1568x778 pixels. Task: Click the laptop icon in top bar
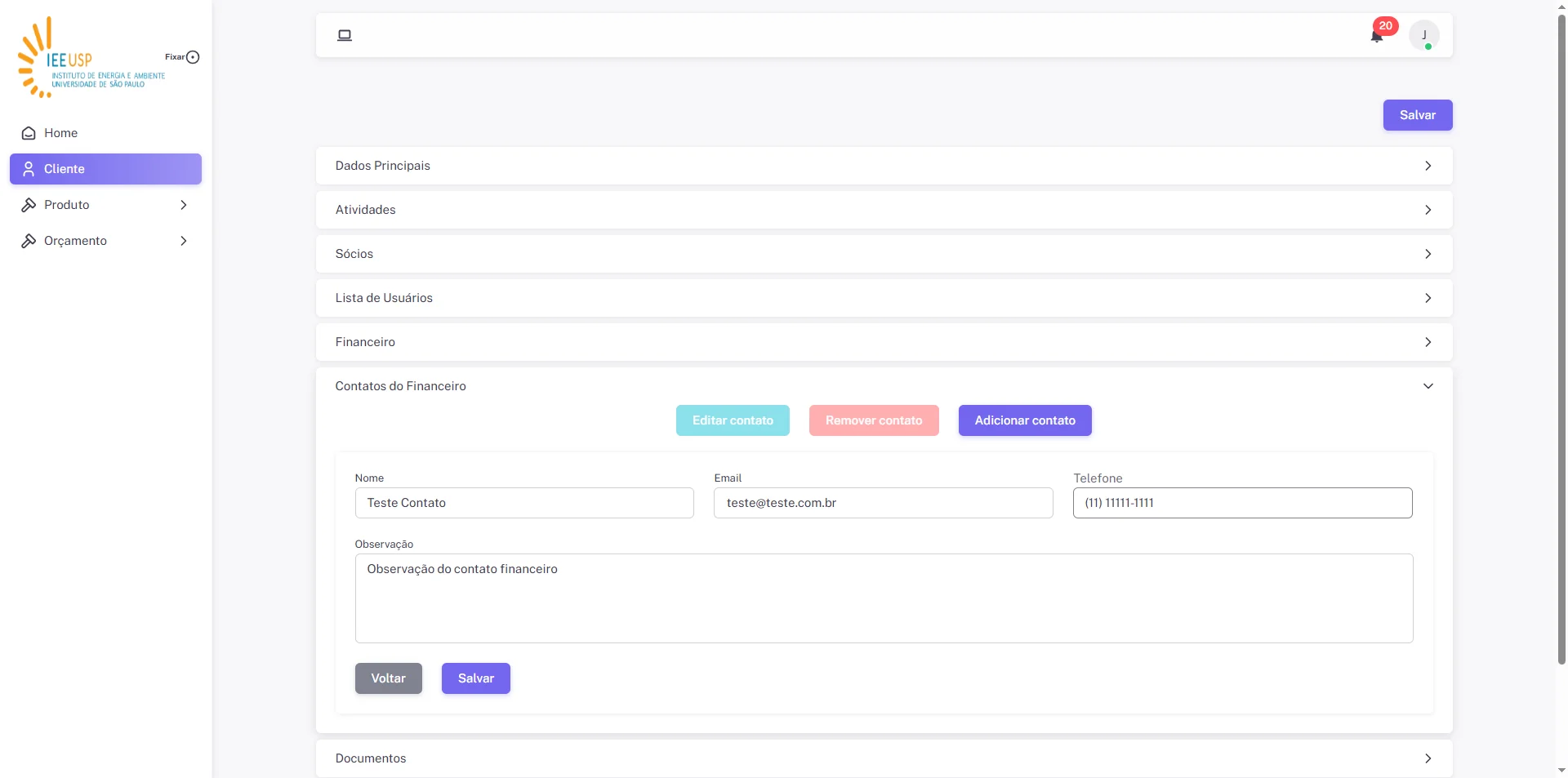[x=345, y=35]
